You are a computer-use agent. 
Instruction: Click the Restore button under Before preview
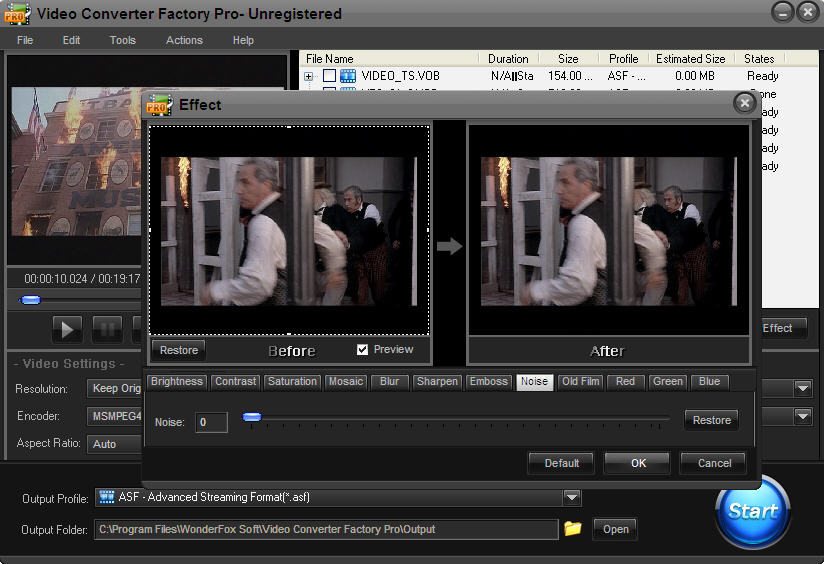click(x=179, y=350)
